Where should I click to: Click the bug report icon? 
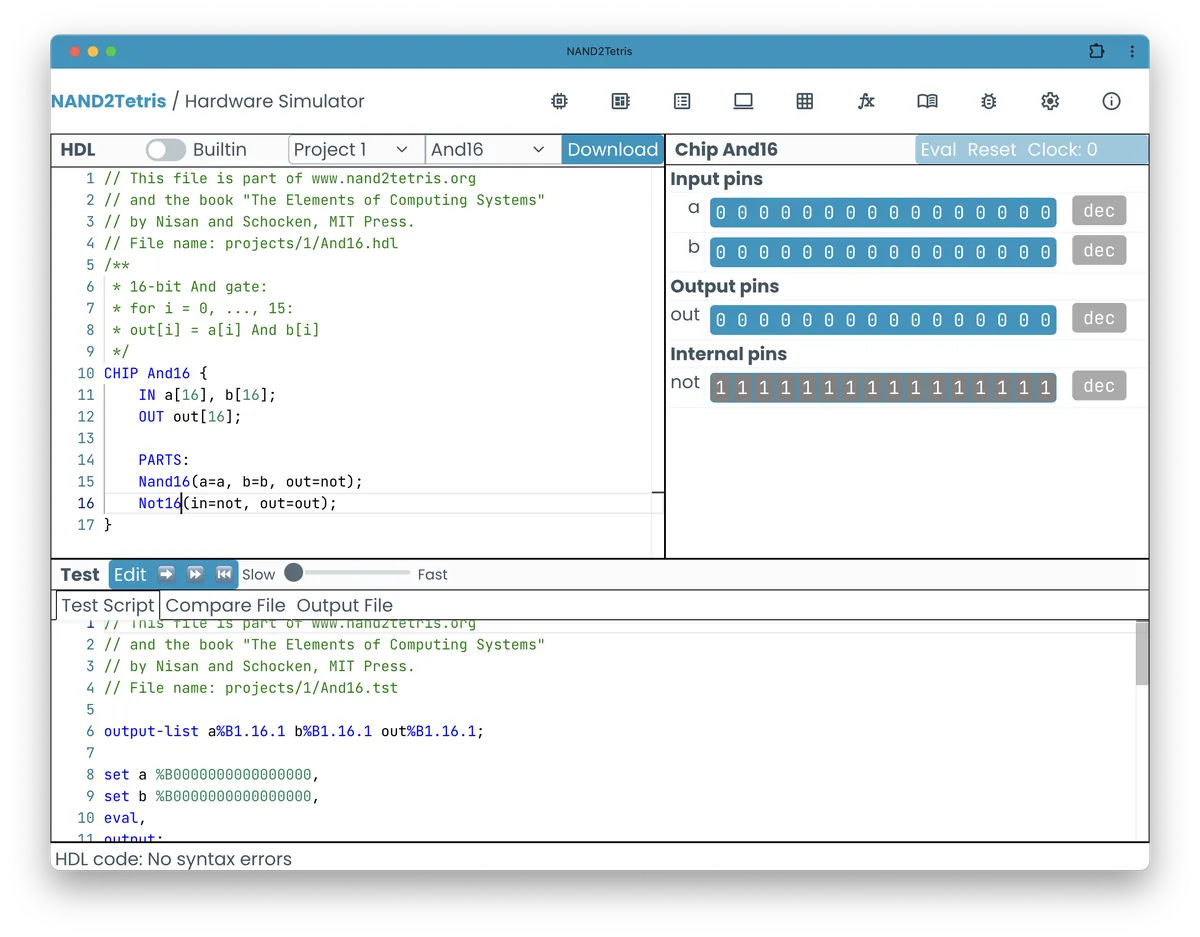[989, 101]
